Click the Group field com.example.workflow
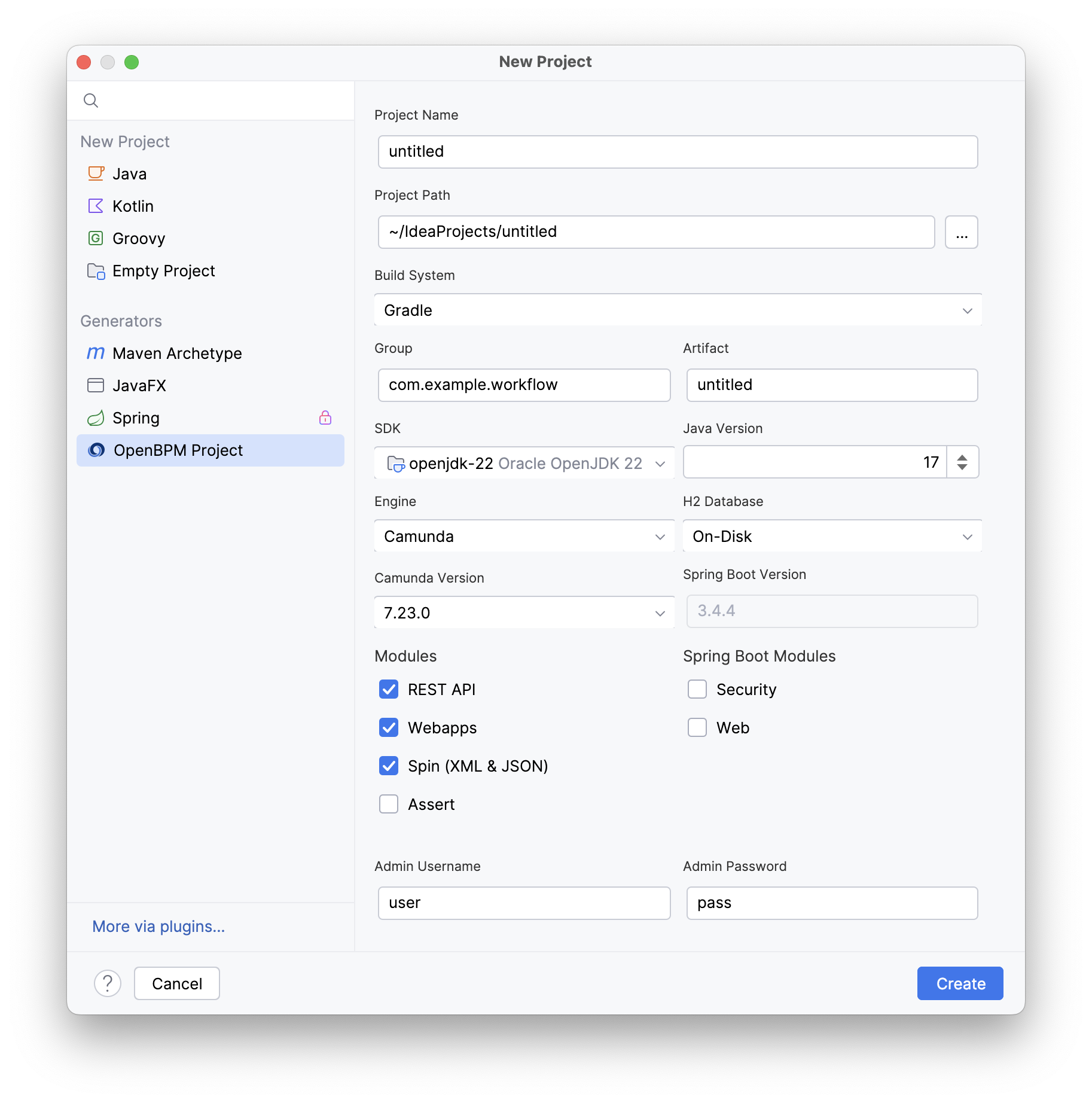Viewport: 1092px width, 1103px height. click(524, 385)
